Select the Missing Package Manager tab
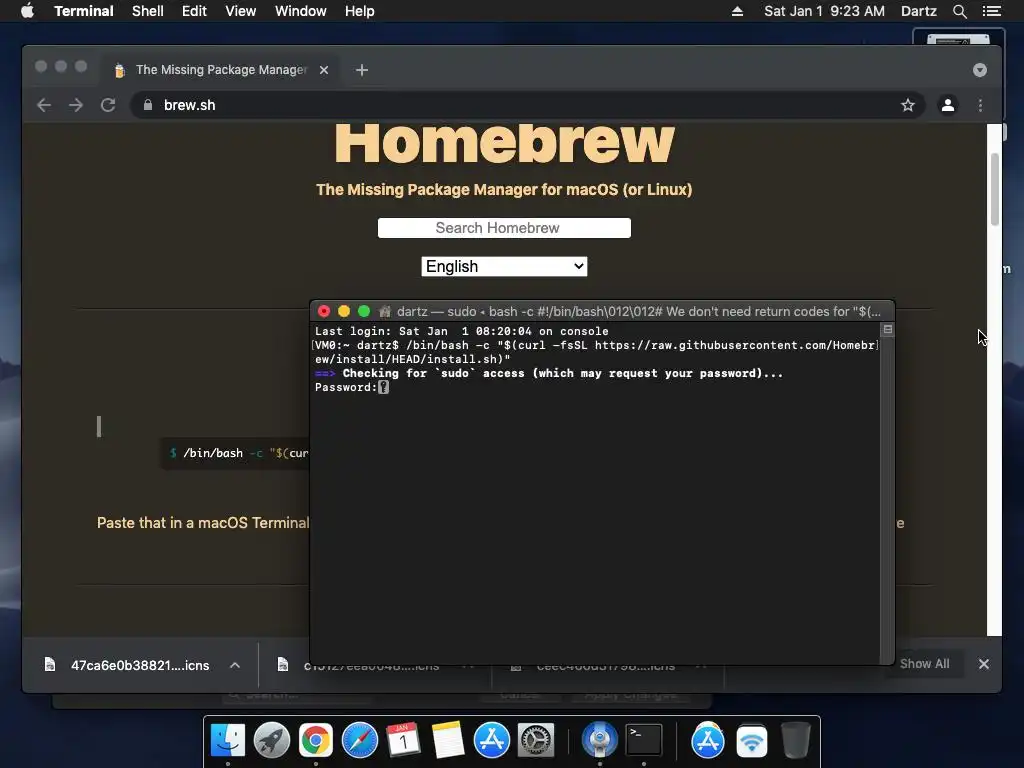The height and width of the screenshot is (768, 1024). click(x=221, y=70)
